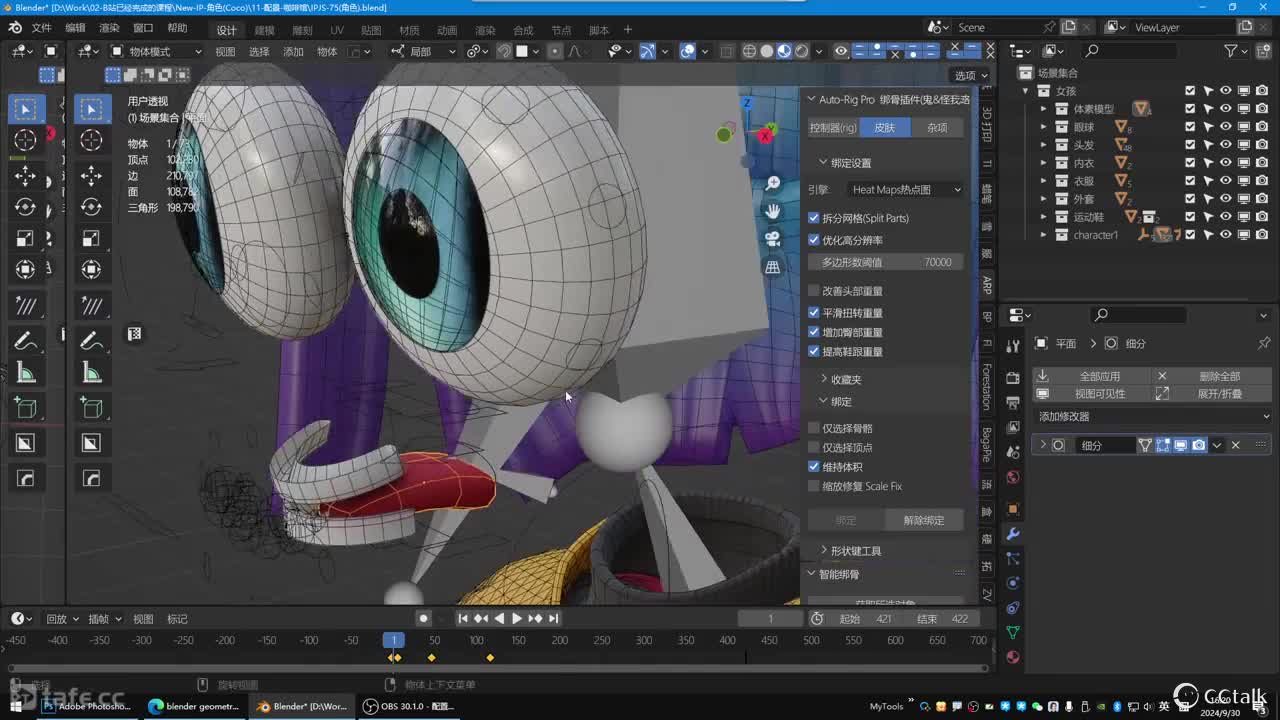Expand the 形状键工具 section

pyautogui.click(x=851, y=551)
